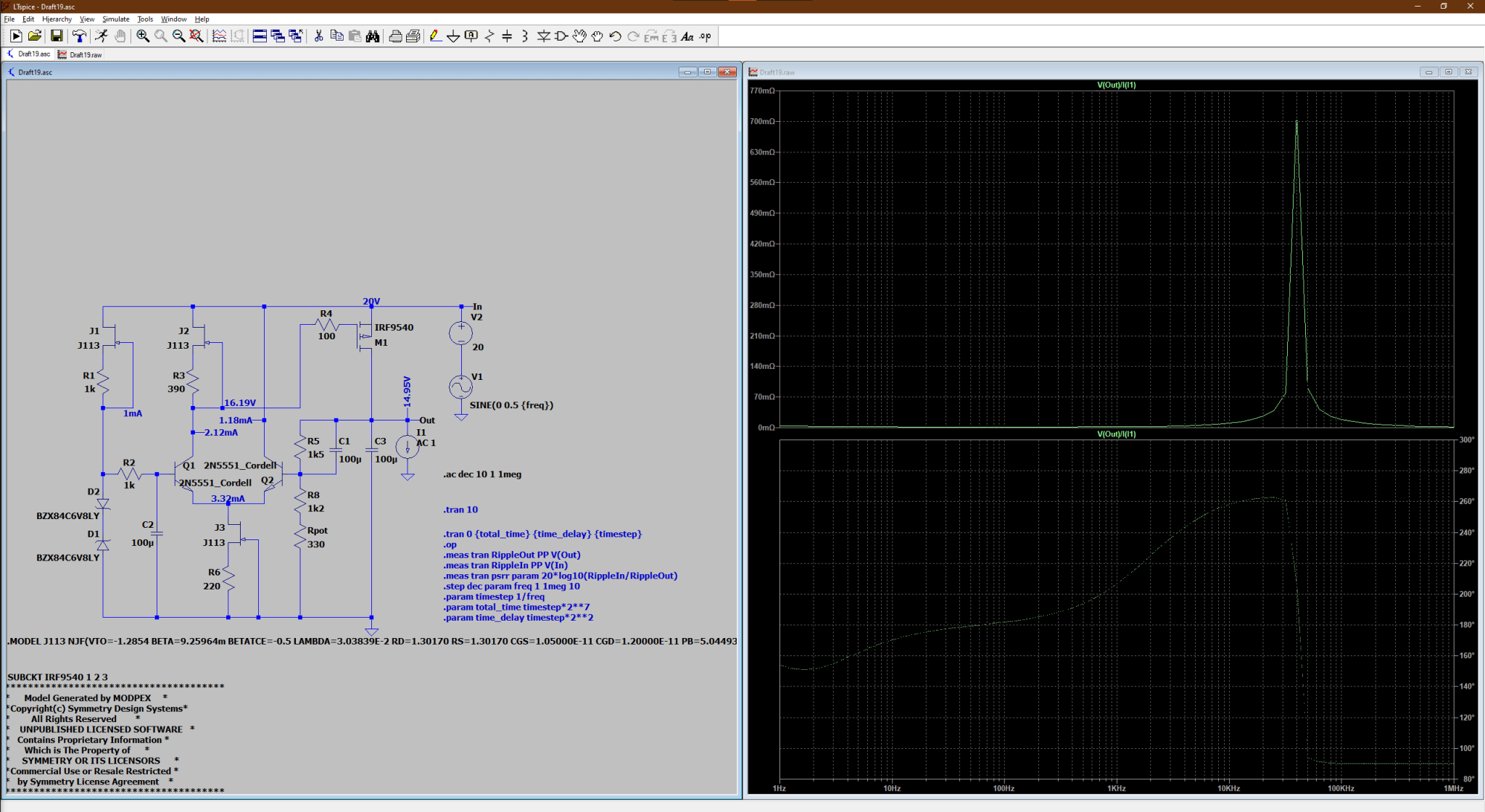The image size is (1485, 812).
Task: Open a file with the folder icon
Action: pos(34,36)
